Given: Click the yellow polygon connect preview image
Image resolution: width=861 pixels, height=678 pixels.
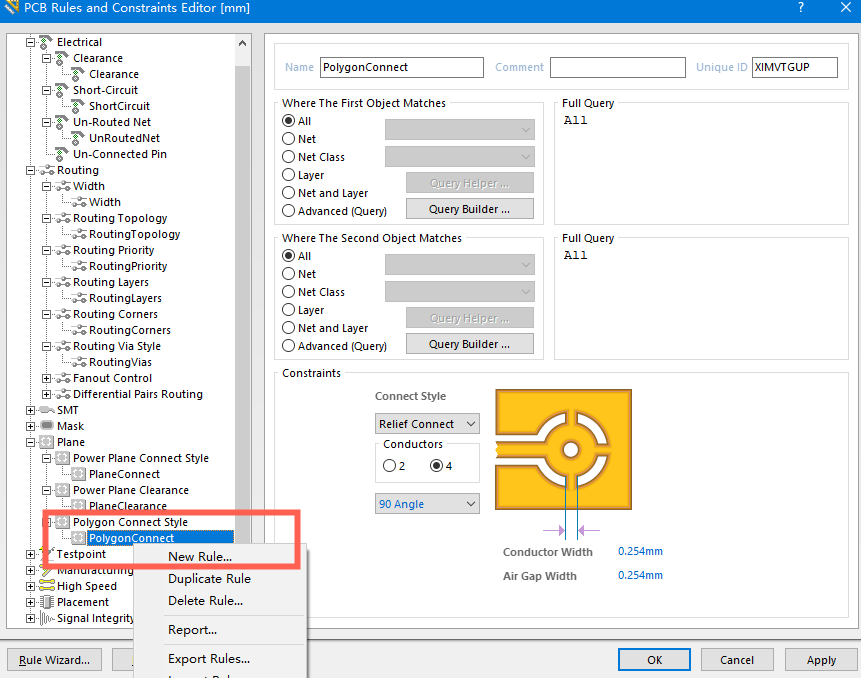Looking at the screenshot, I should point(563,450).
